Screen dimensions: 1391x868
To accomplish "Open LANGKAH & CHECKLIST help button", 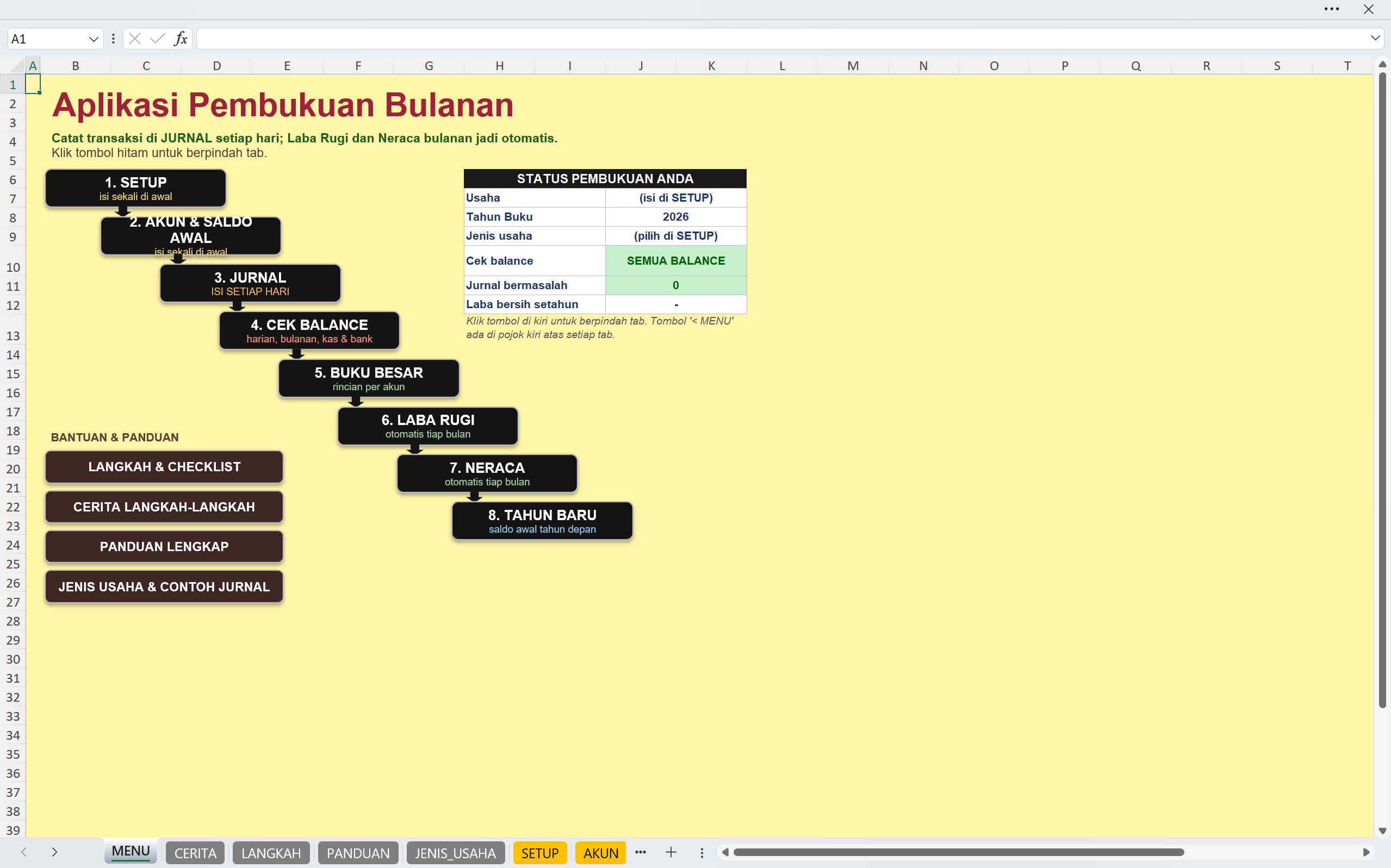I will coord(164,467).
